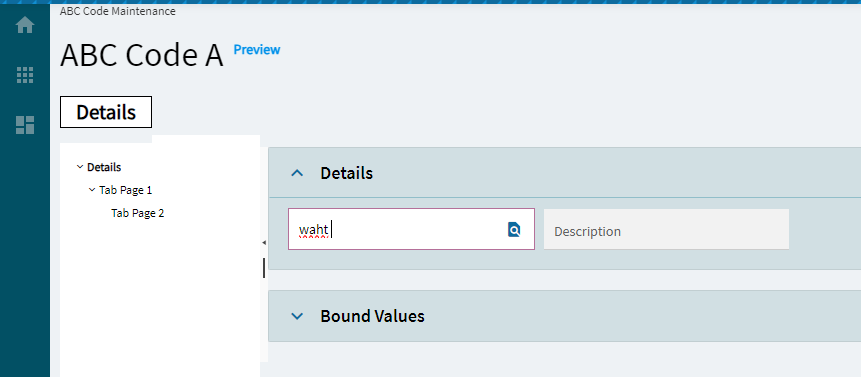Select Details in the navigation tree
The width and height of the screenshot is (861, 377).
[104, 167]
